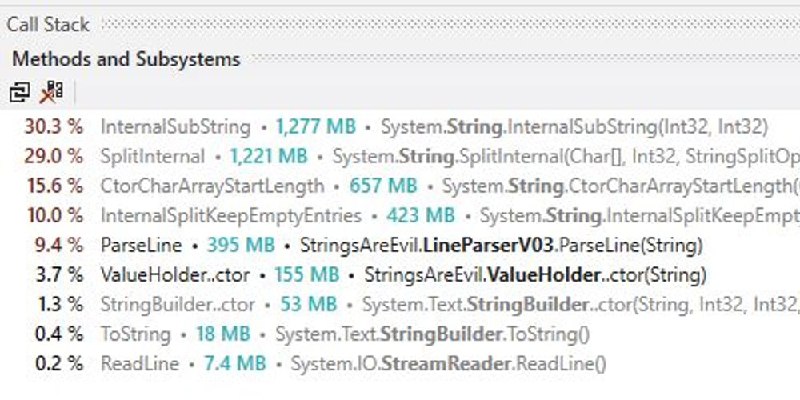Viewport: 800px width, 400px height.
Task: Select the StringBuilder..ctor method row
Action: (x=400, y=305)
